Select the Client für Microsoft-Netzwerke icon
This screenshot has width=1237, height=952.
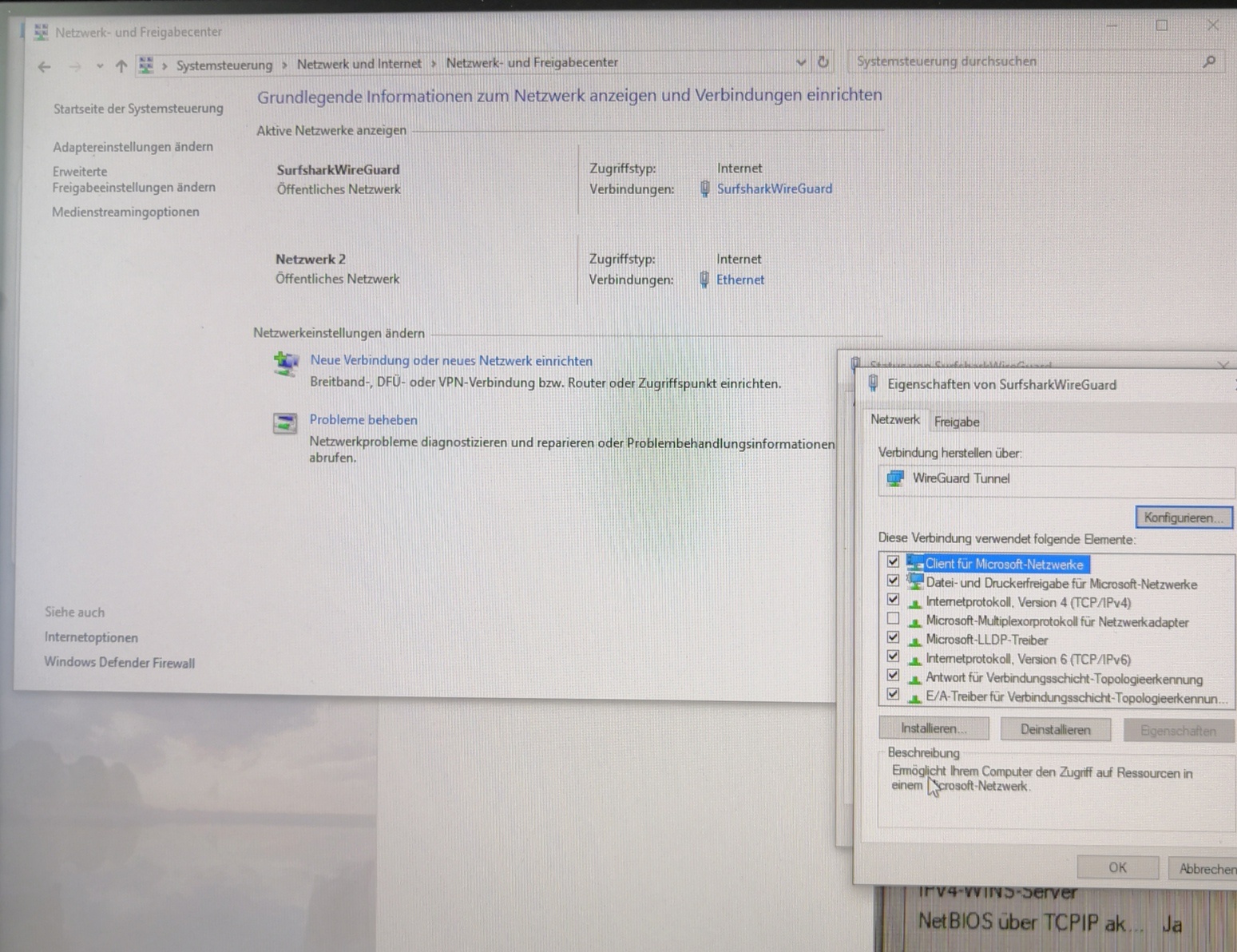pos(915,563)
